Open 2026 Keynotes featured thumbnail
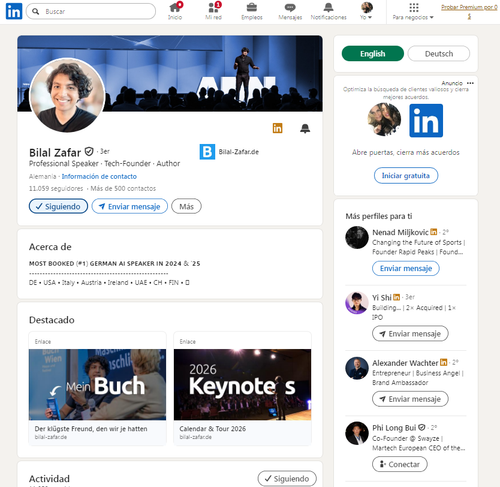 (x=242, y=384)
